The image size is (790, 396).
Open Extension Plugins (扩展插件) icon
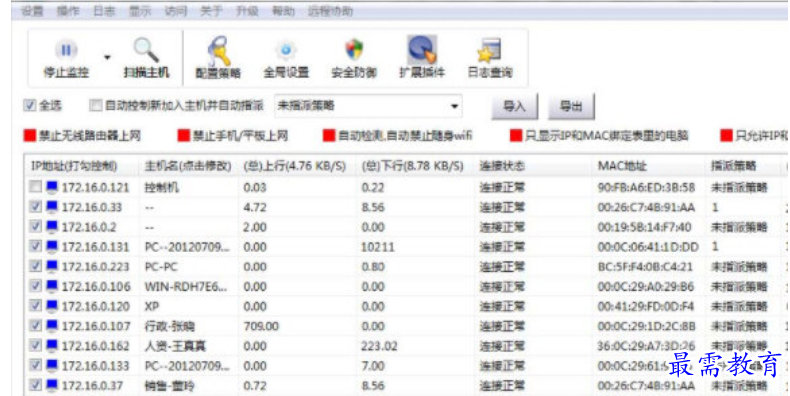[422, 50]
